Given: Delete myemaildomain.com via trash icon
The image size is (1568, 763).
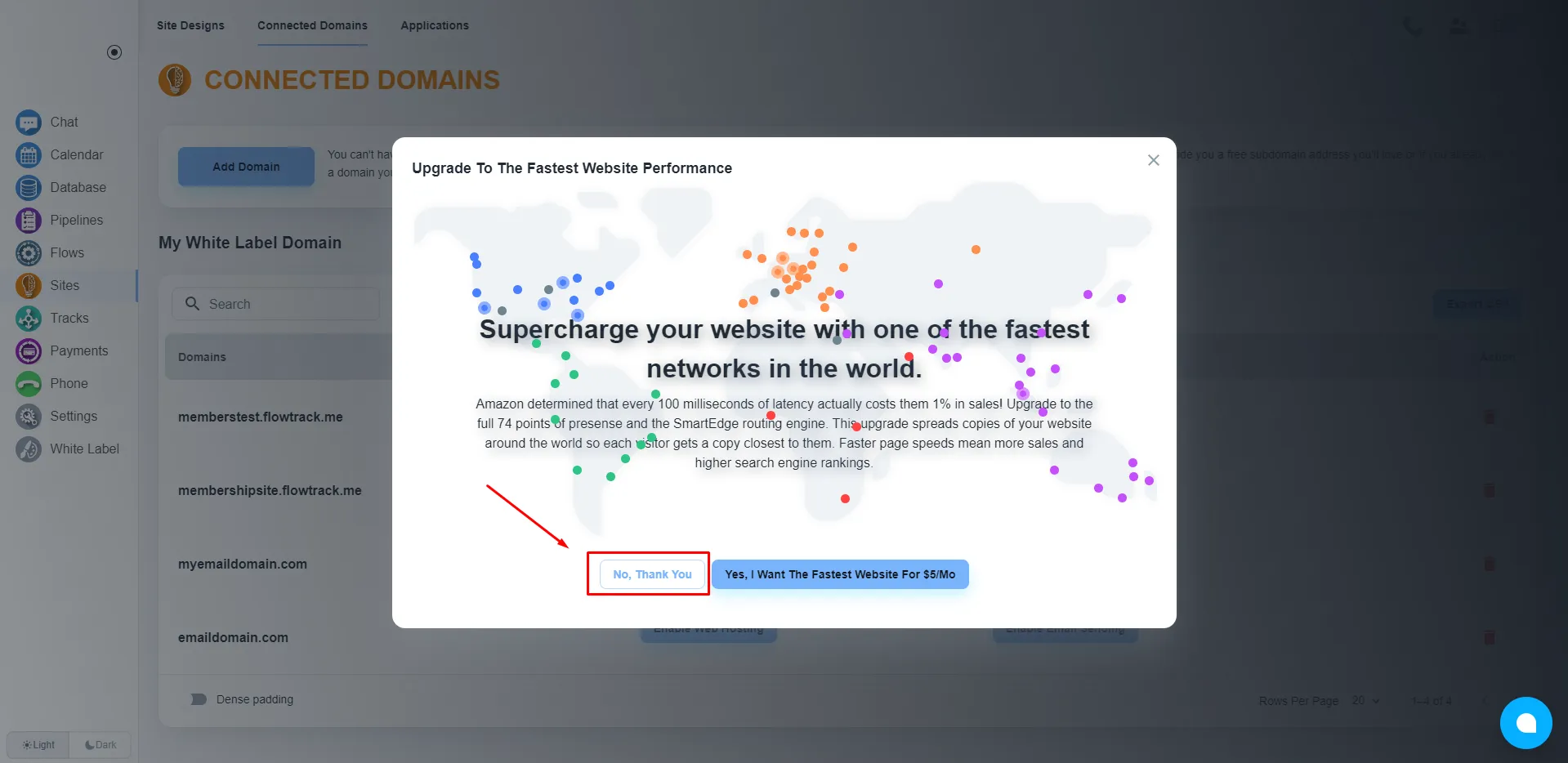Looking at the screenshot, I should [x=1490, y=564].
